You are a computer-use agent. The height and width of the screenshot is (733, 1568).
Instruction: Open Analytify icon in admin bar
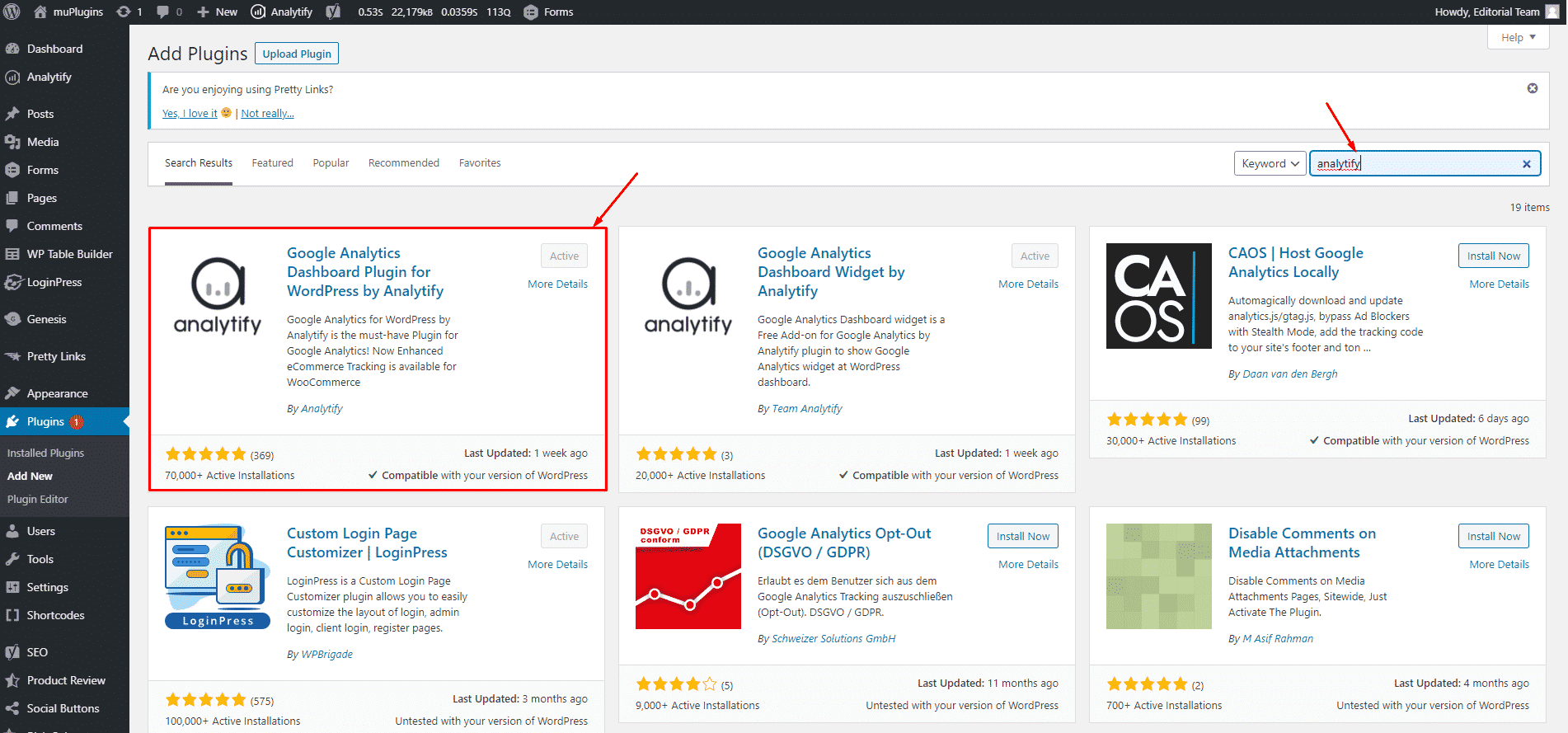point(258,12)
